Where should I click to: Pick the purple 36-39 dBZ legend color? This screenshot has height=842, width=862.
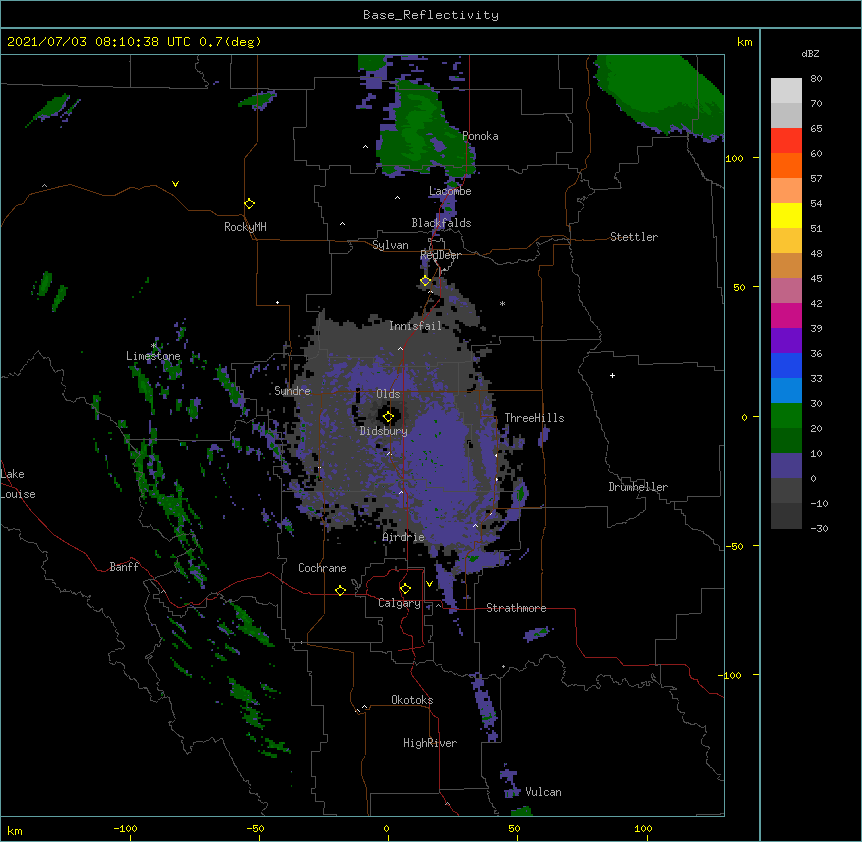(786, 340)
